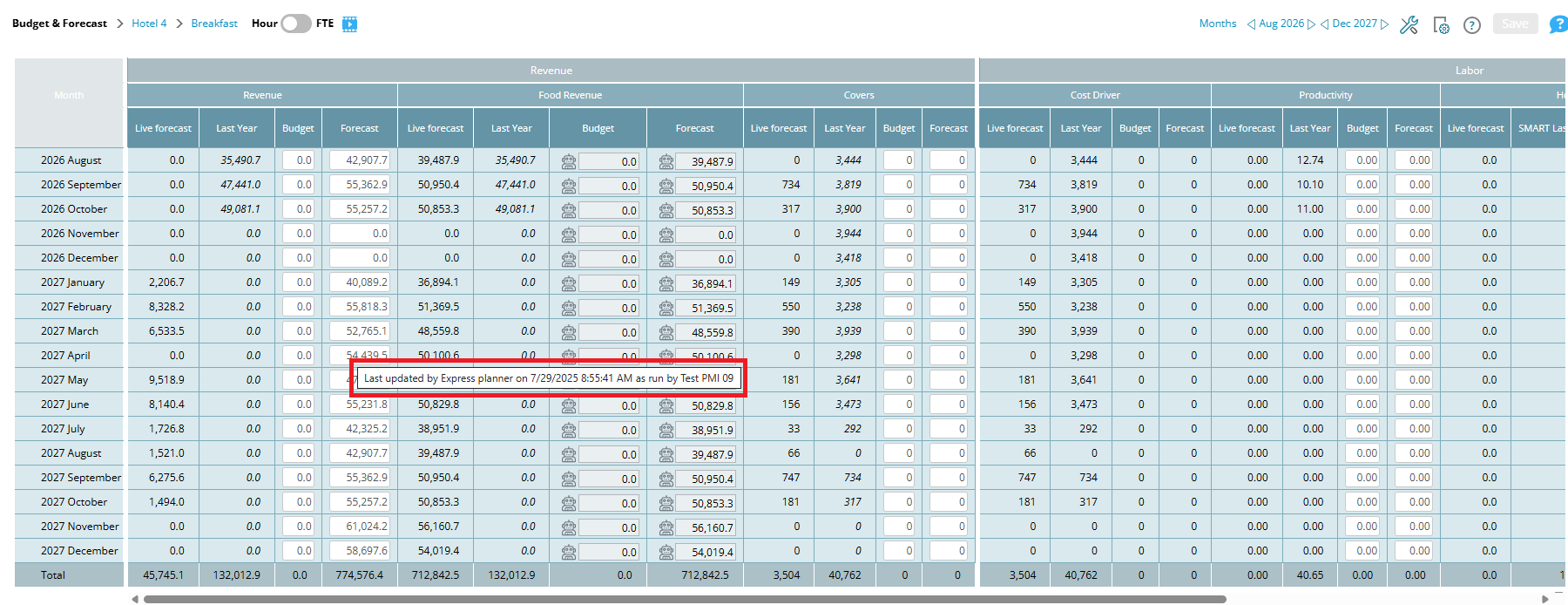
Task: Click Food Revenue Budget icon for 2027 July
Action: [x=569, y=430]
